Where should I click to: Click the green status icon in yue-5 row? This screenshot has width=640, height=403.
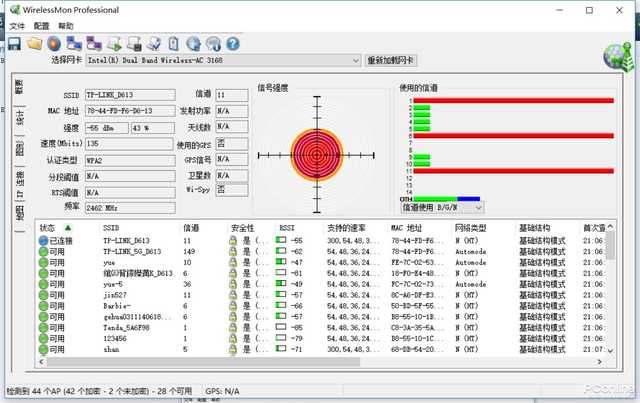coord(43,284)
